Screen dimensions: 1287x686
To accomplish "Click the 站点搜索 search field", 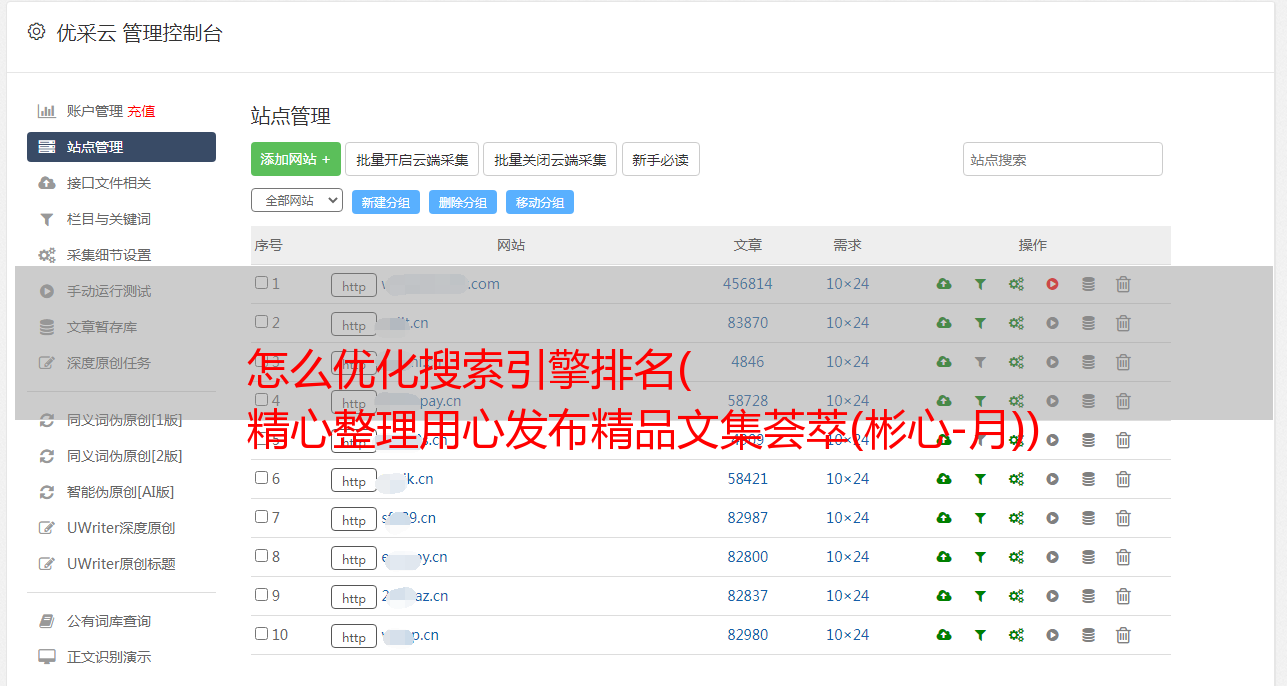I will [x=1063, y=159].
